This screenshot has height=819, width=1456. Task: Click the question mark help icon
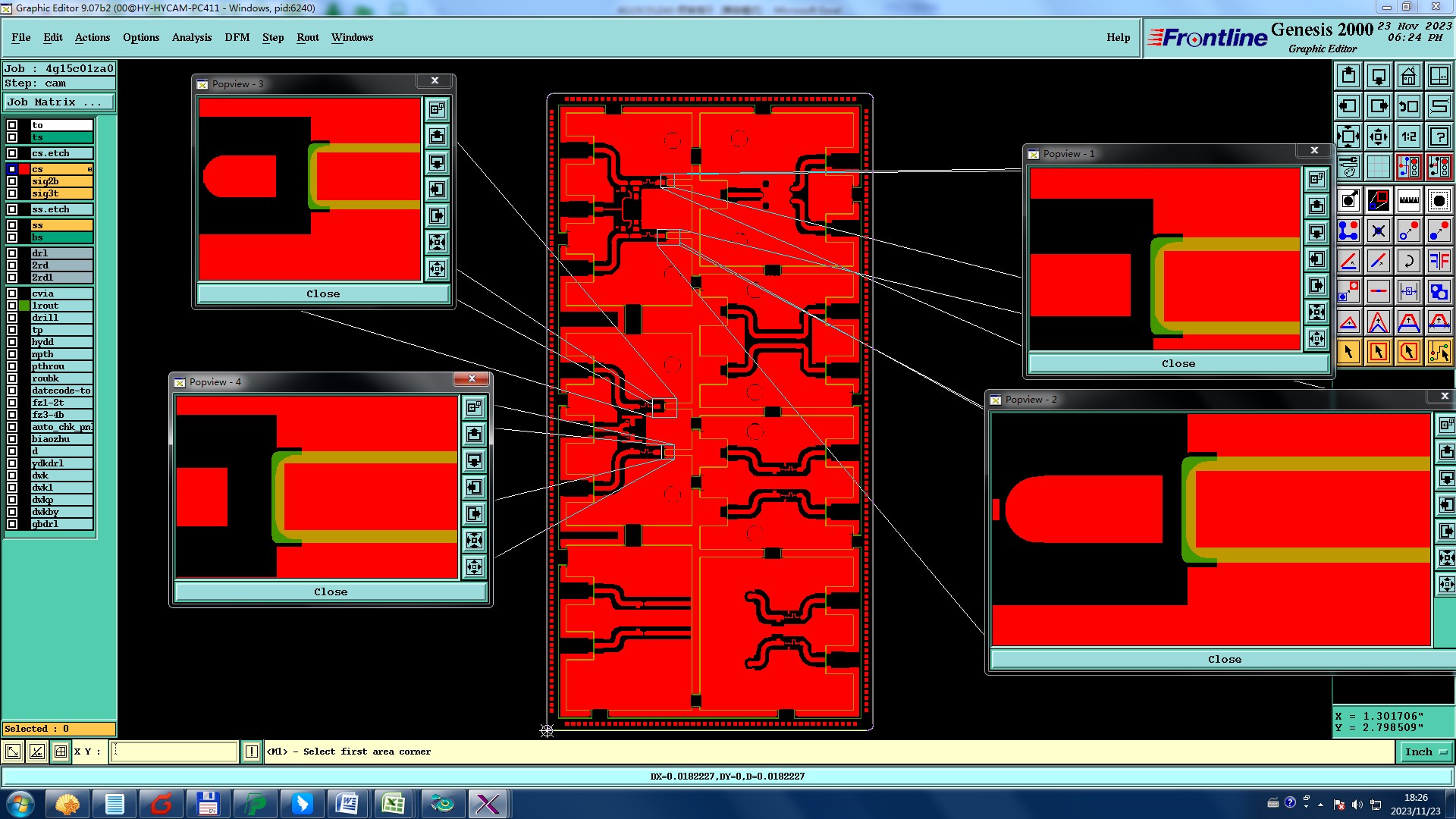1439,137
